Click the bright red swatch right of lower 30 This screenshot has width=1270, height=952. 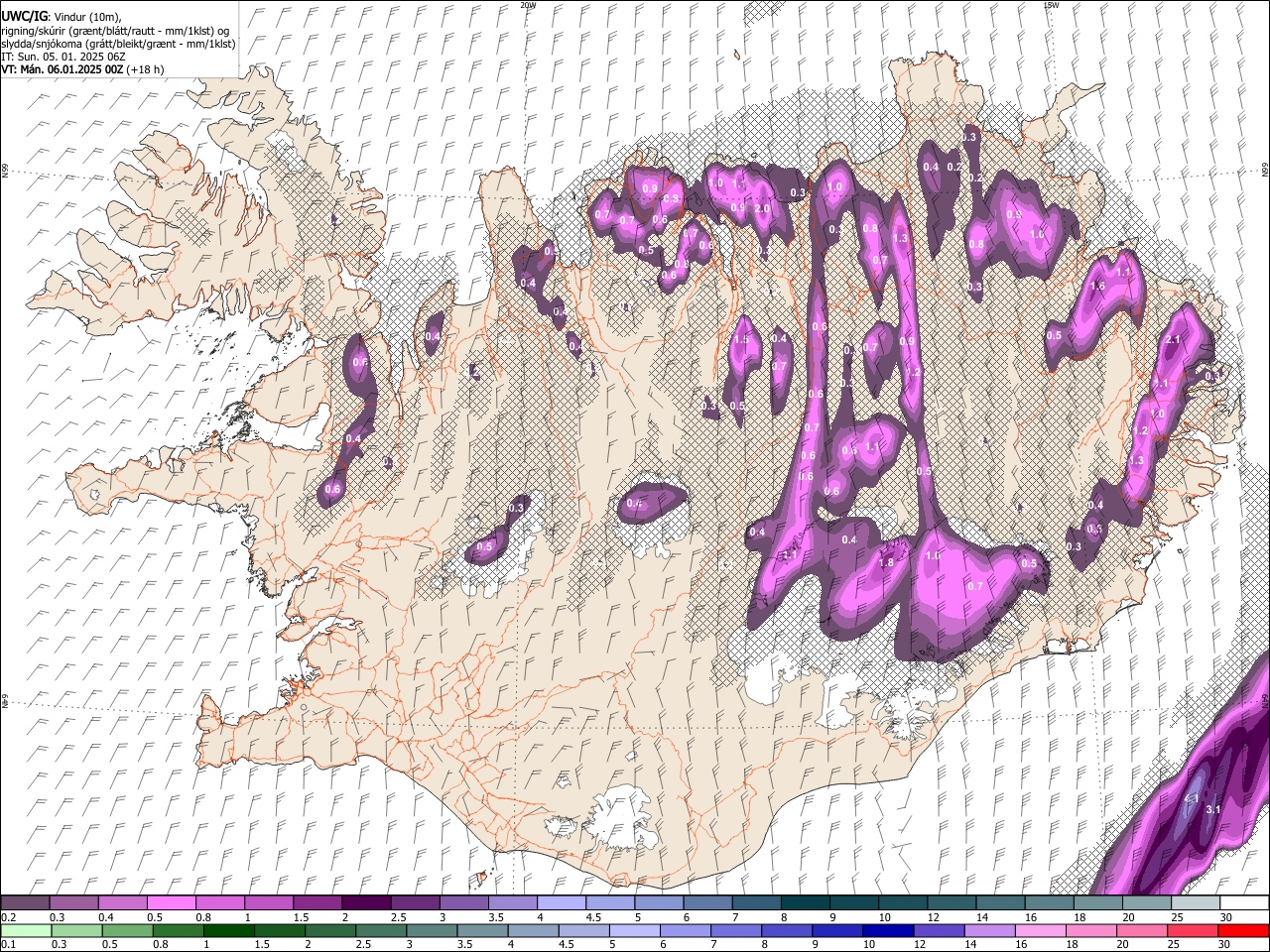click(1242, 930)
